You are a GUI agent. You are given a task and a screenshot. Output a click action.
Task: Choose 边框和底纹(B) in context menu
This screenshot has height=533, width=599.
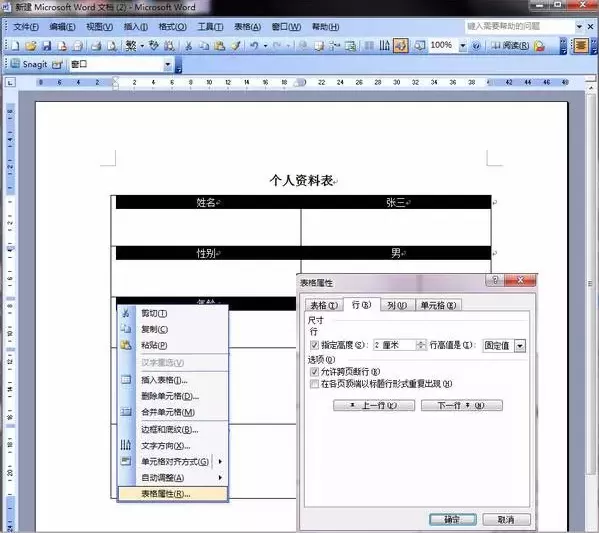pyautogui.click(x=173, y=429)
